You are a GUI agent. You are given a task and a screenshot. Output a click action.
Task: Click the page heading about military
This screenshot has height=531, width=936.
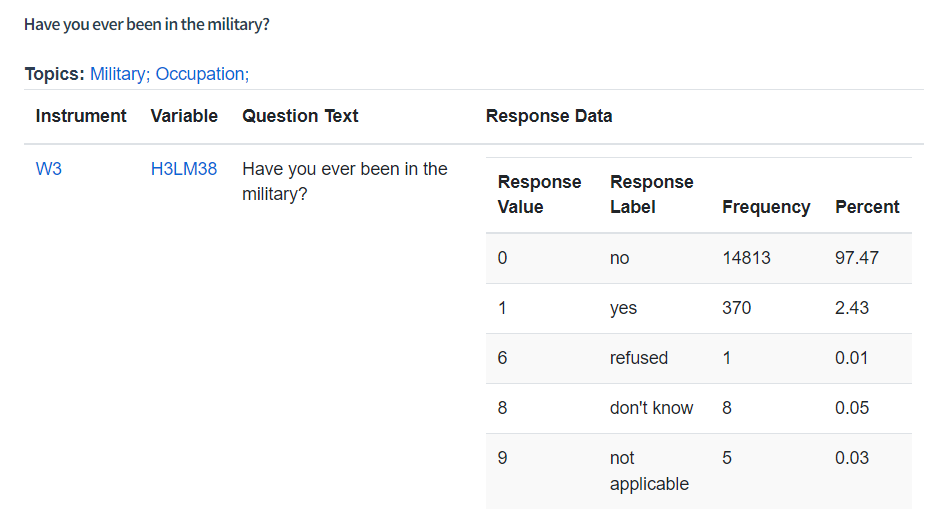147,24
